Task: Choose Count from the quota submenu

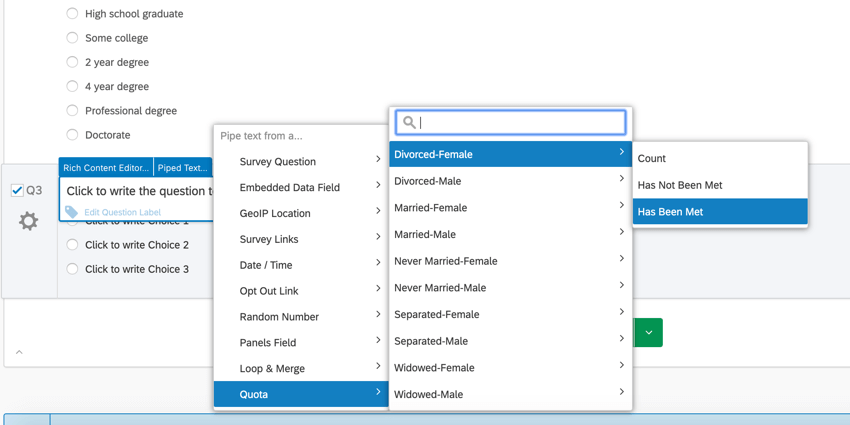Action: [652, 158]
